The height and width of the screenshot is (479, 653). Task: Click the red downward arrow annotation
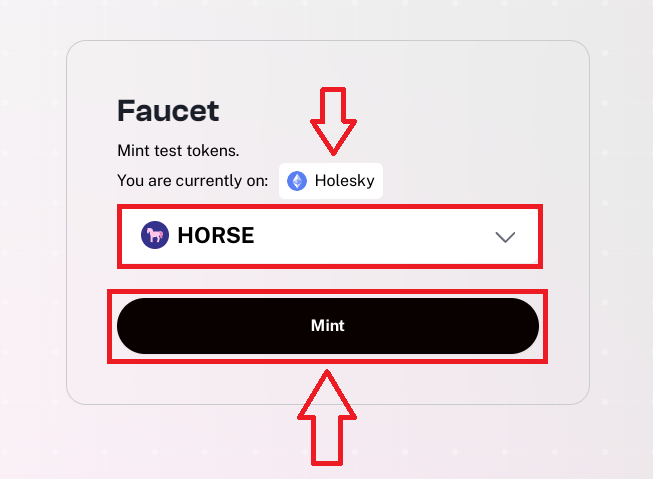pyautogui.click(x=330, y=120)
